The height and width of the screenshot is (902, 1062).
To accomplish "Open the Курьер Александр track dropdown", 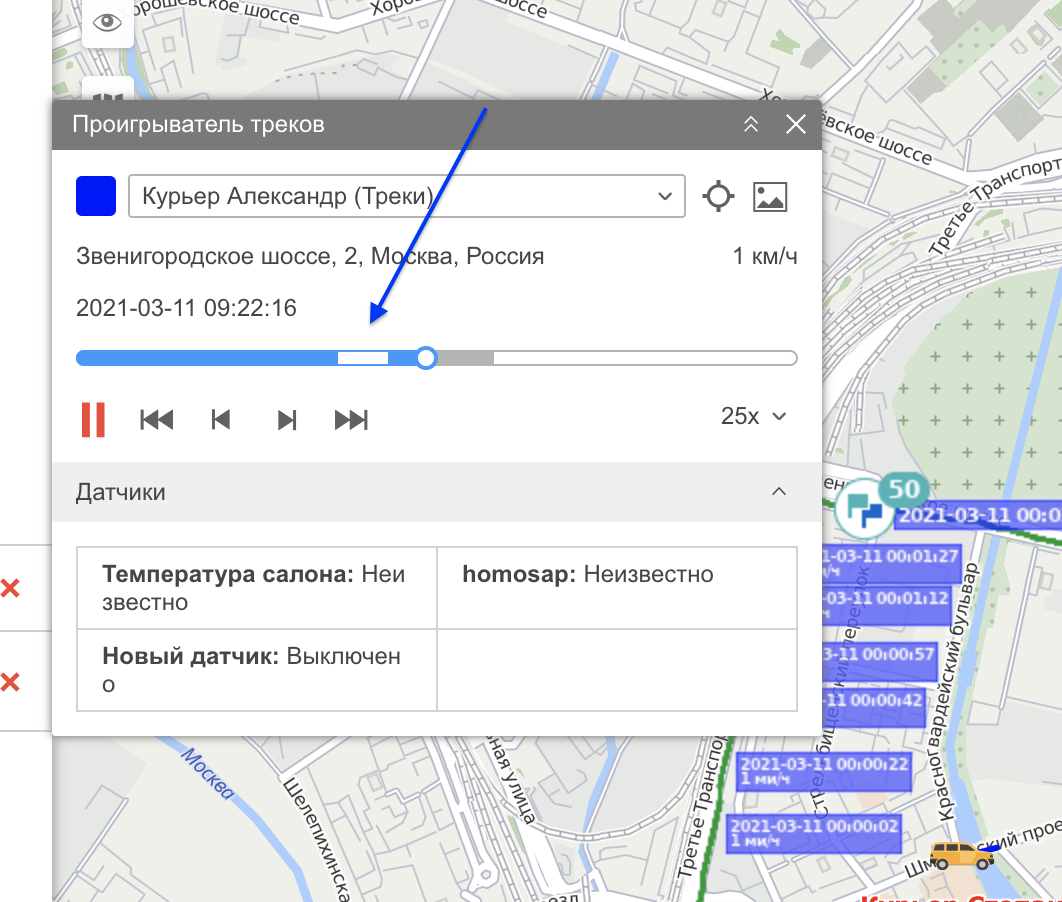I will pos(406,196).
